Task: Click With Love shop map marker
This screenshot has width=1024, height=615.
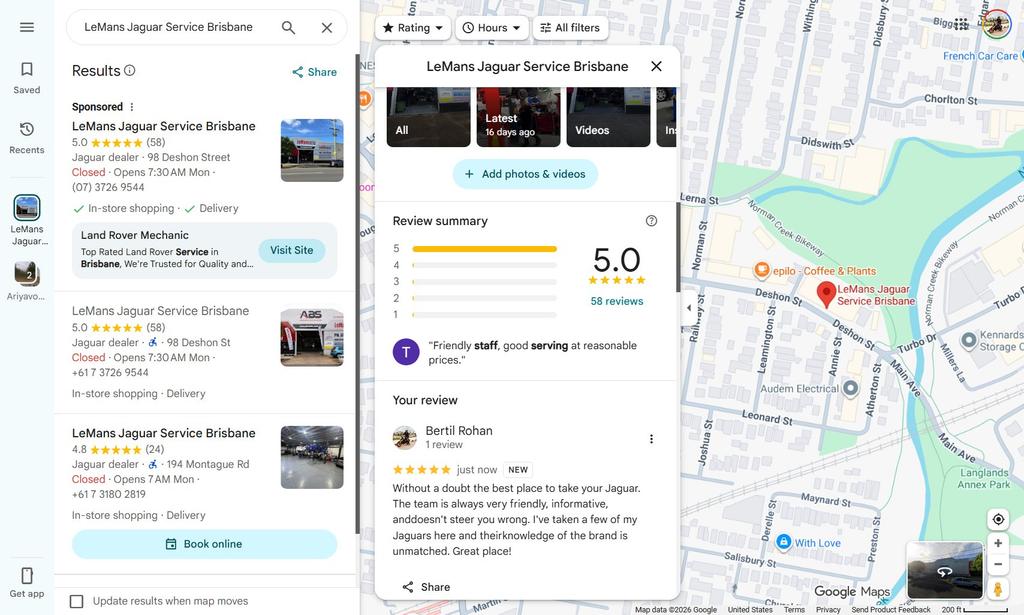Action: pyautogui.click(x=783, y=542)
